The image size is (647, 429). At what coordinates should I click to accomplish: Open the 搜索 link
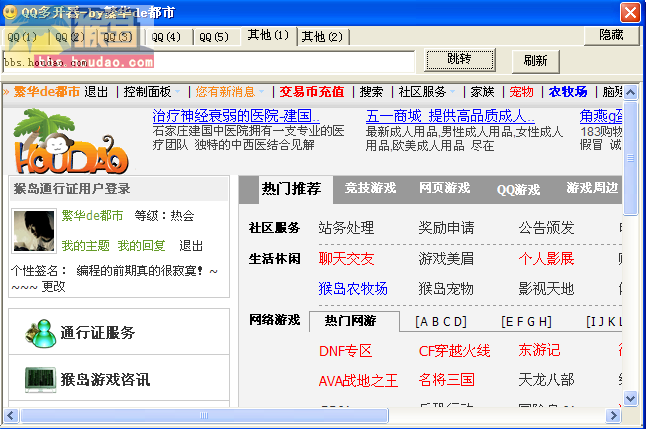point(371,91)
